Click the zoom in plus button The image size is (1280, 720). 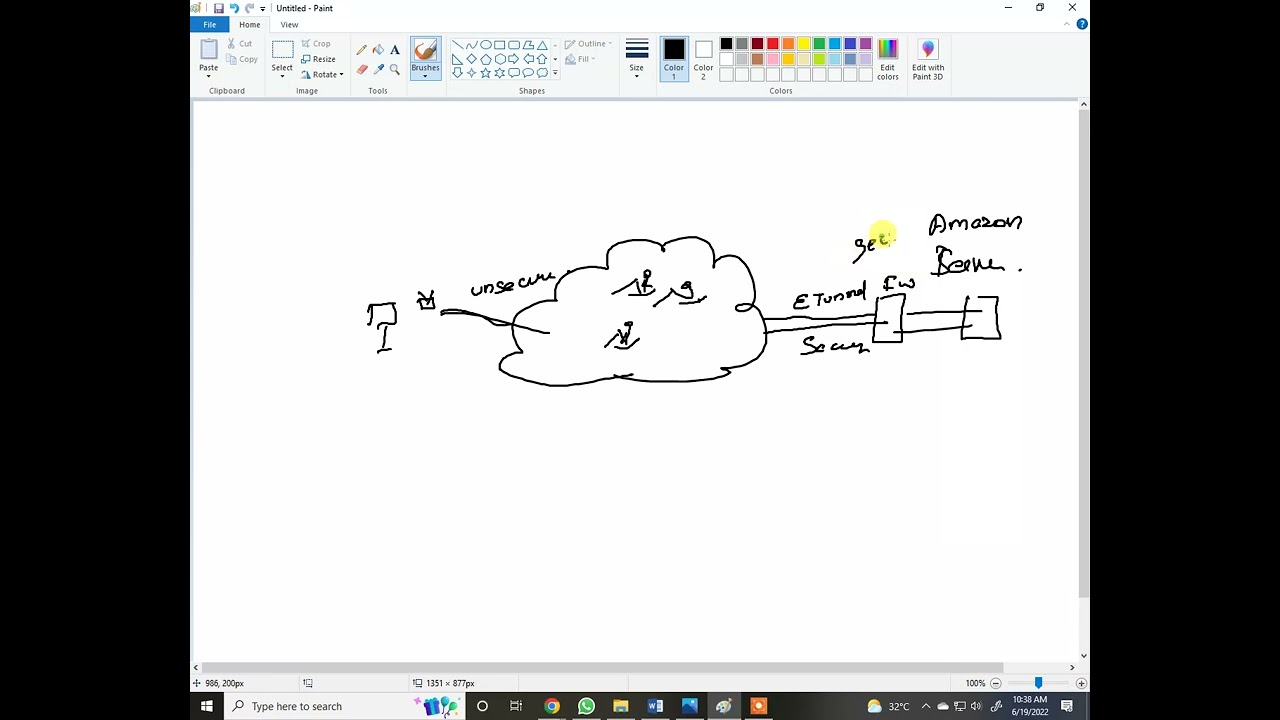point(1081,683)
